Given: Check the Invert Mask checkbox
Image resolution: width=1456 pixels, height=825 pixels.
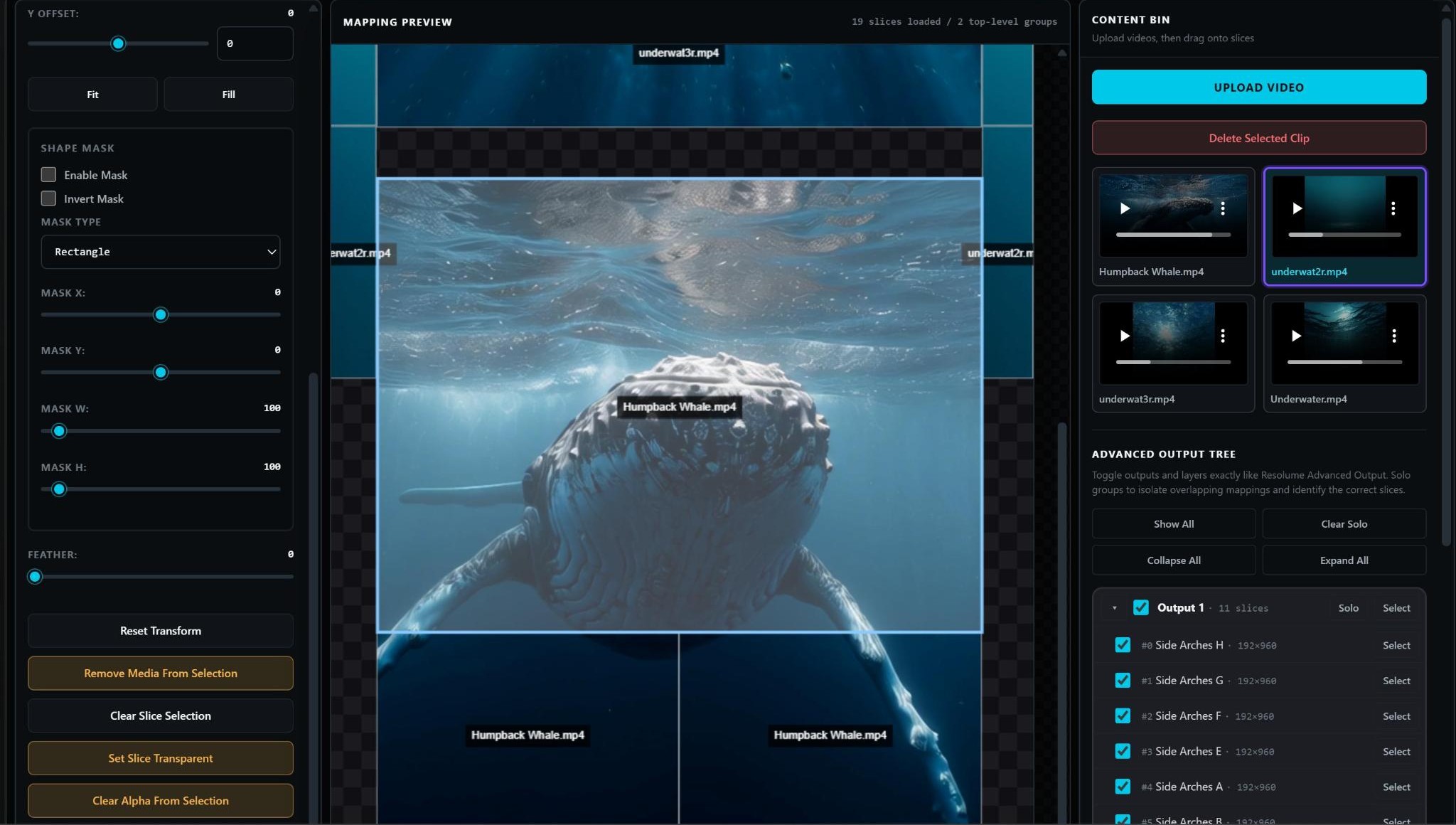Looking at the screenshot, I should [x=48, y=198].
